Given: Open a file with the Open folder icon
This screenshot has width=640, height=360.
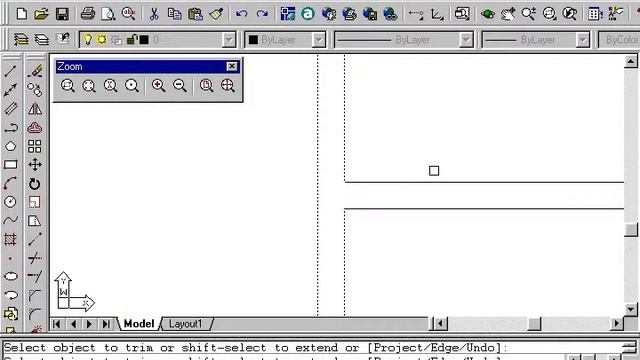Looking at the screenshot, I should coord(41,14).
